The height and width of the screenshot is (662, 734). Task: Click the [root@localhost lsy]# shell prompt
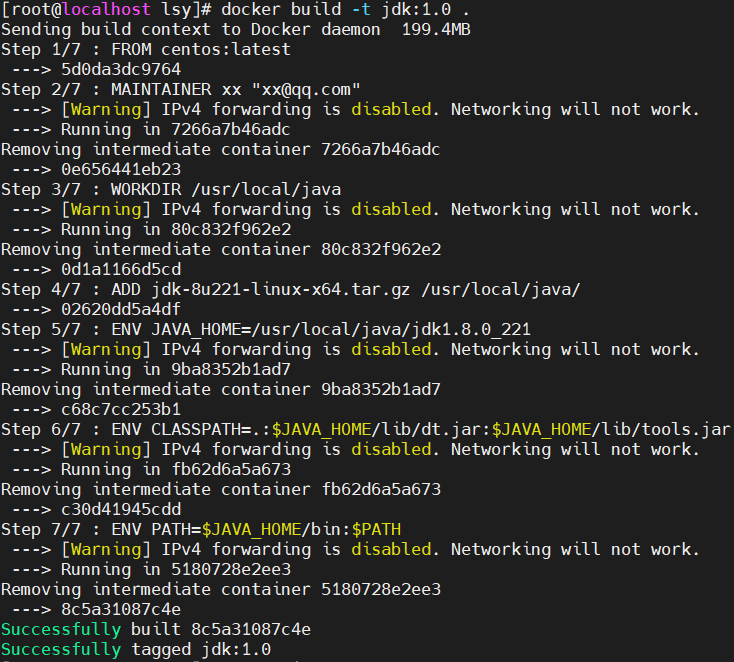click(106, 9)
